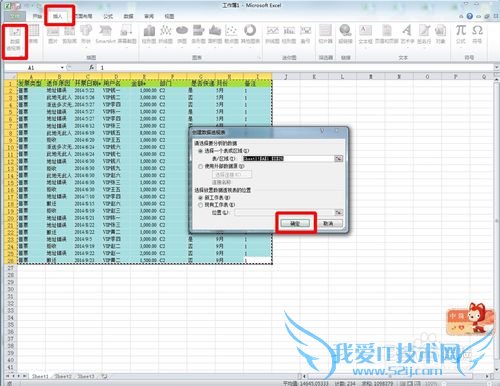Click column header L in the sheet
The image size is (500, 386).
pos(342,77)
